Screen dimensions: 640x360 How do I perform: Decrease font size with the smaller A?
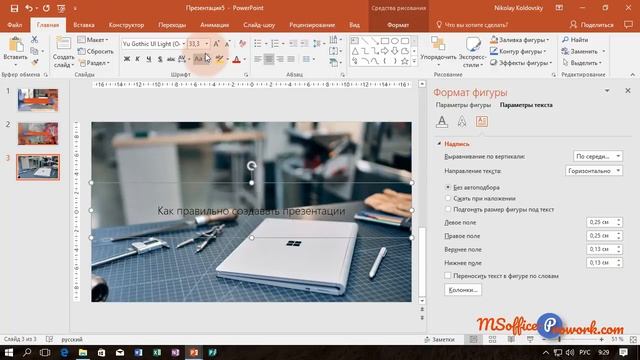coord(228,44)
